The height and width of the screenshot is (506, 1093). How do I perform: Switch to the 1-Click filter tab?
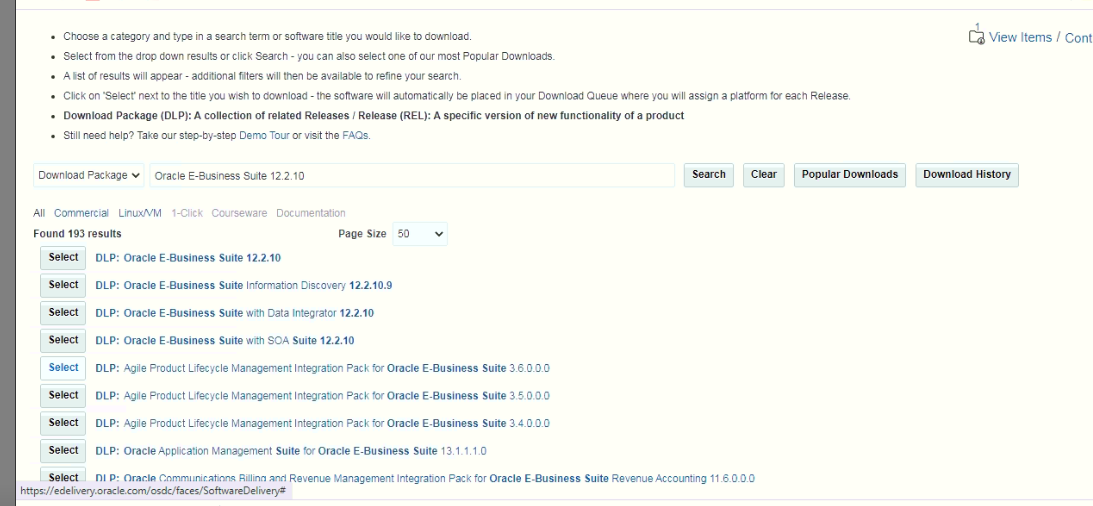[x=187, y=213]
